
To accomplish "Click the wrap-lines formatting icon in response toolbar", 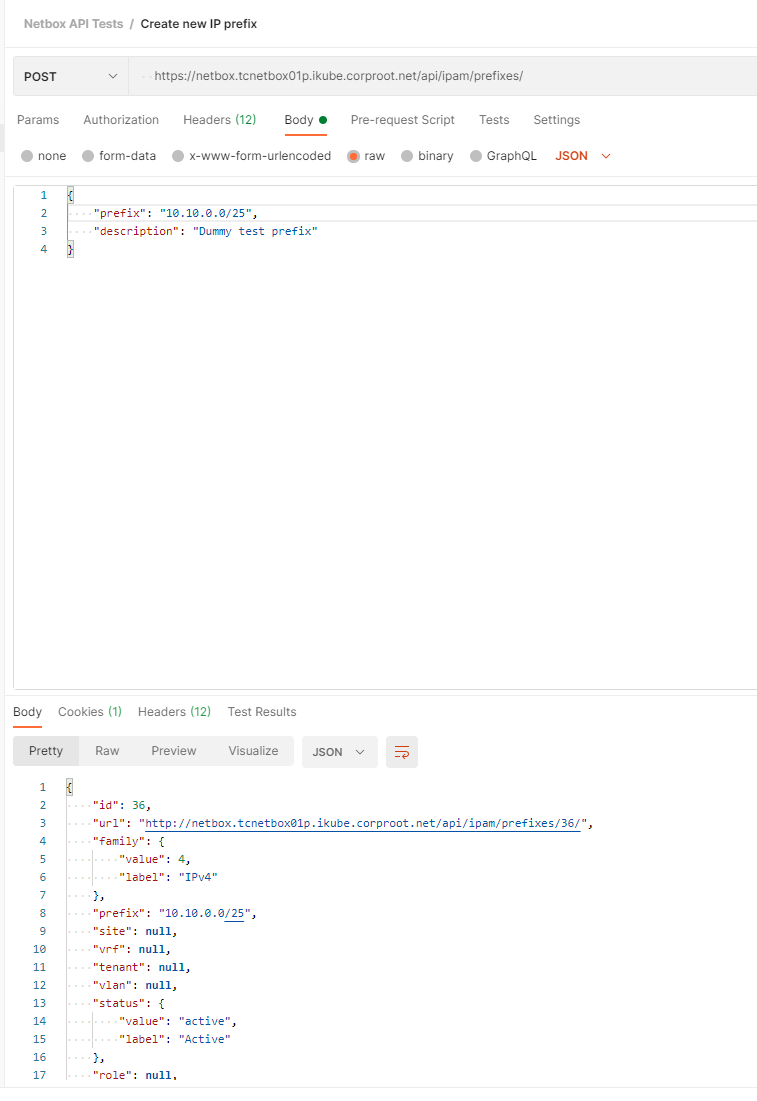I will point(402,751).
